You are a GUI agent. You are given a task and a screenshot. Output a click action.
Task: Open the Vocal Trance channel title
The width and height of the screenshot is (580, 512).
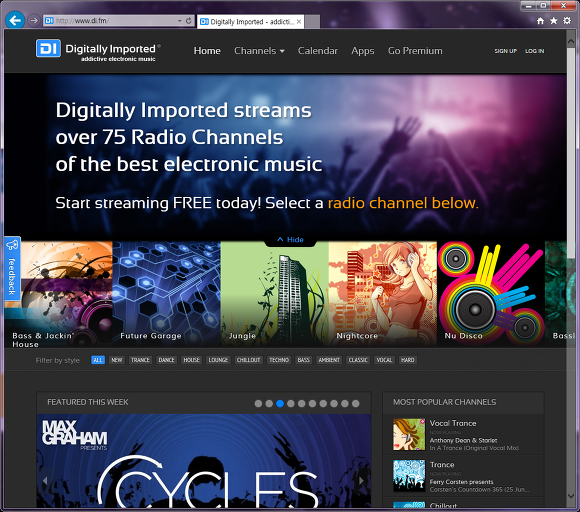tap(453, 423)
